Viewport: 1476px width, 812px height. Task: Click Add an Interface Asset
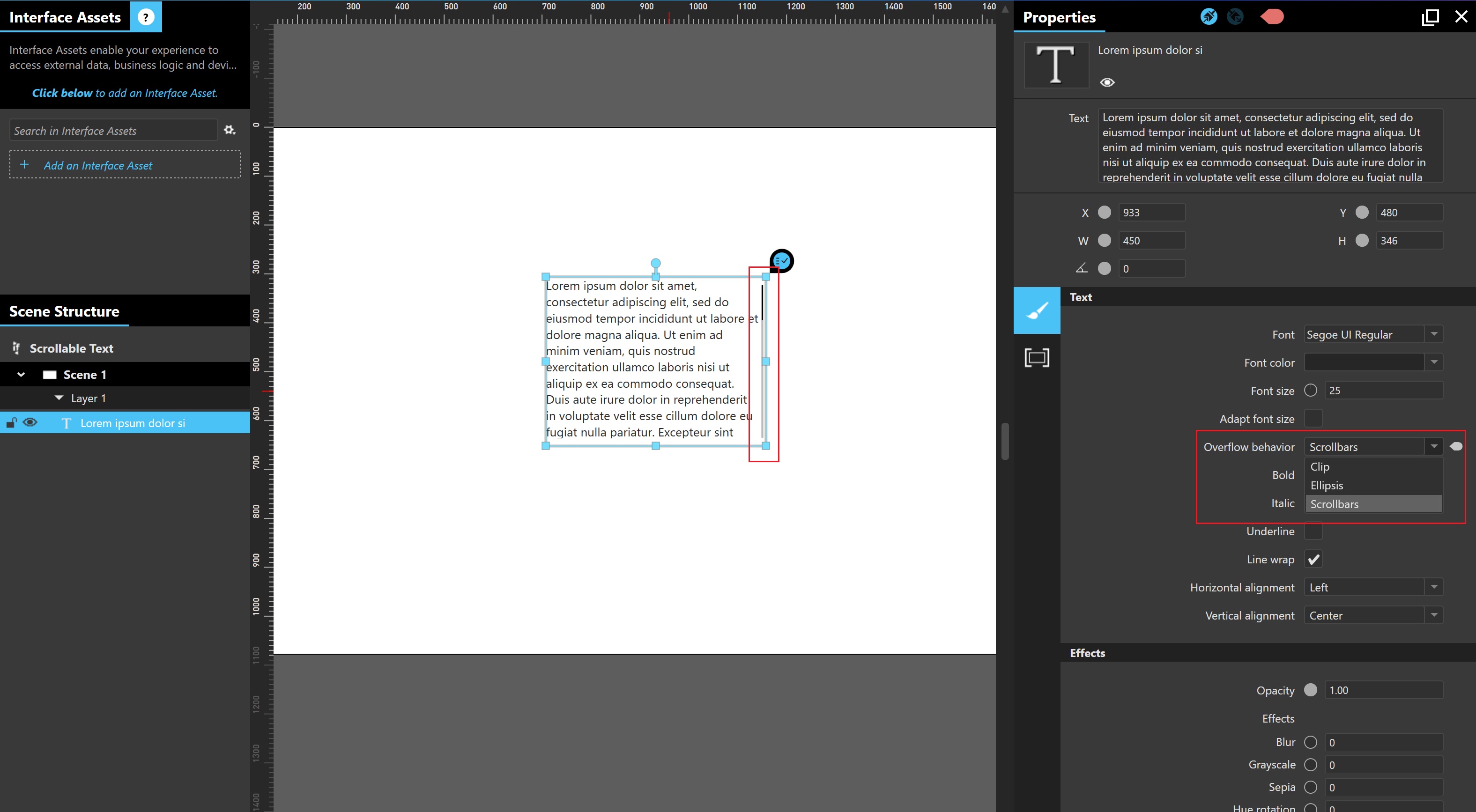[98, 165]
